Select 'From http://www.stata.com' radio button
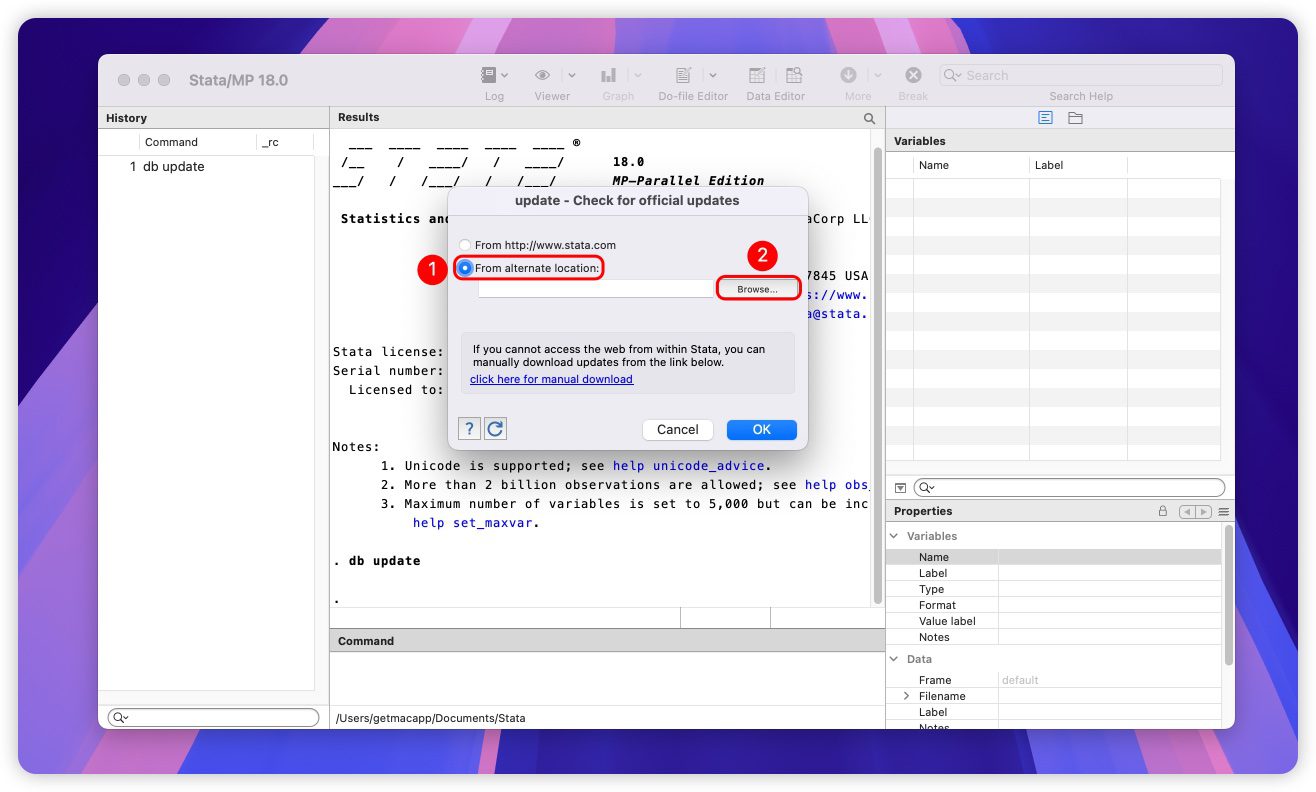This screenshot has height=792, width=1316. tap(465, 245)
